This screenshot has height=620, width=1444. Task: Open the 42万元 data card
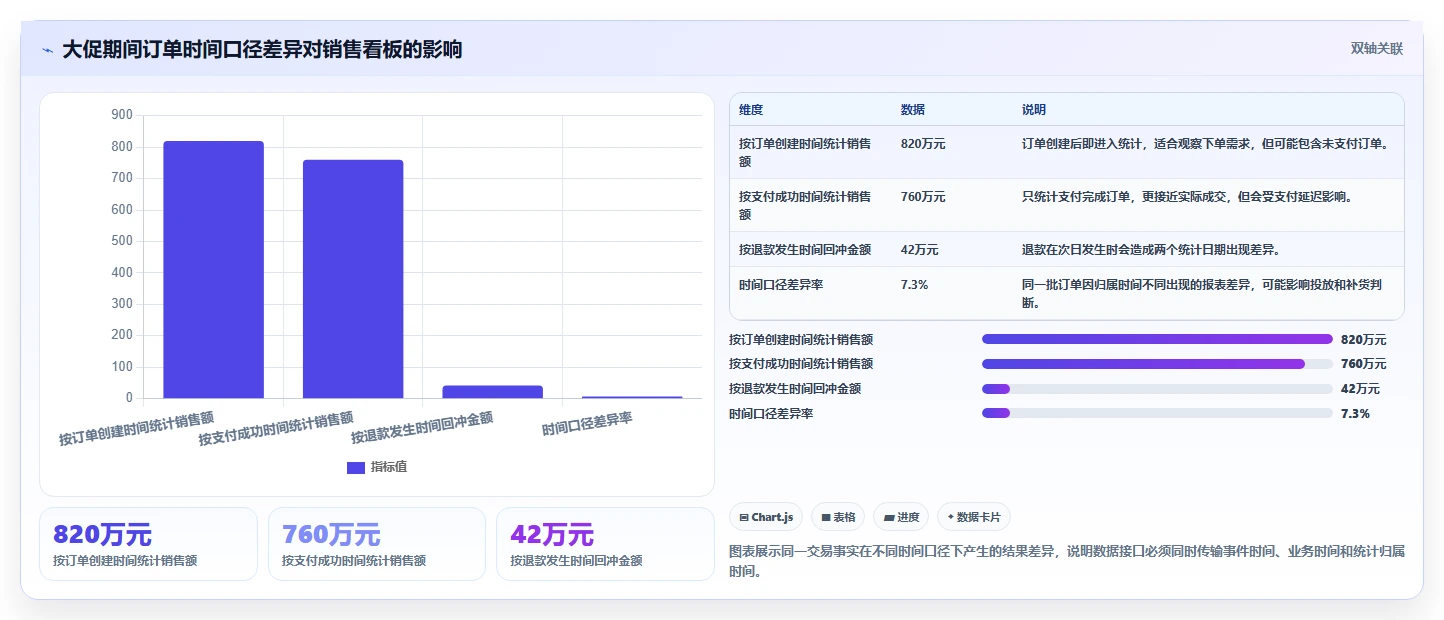pyautogui.click(x=605, y=544)
